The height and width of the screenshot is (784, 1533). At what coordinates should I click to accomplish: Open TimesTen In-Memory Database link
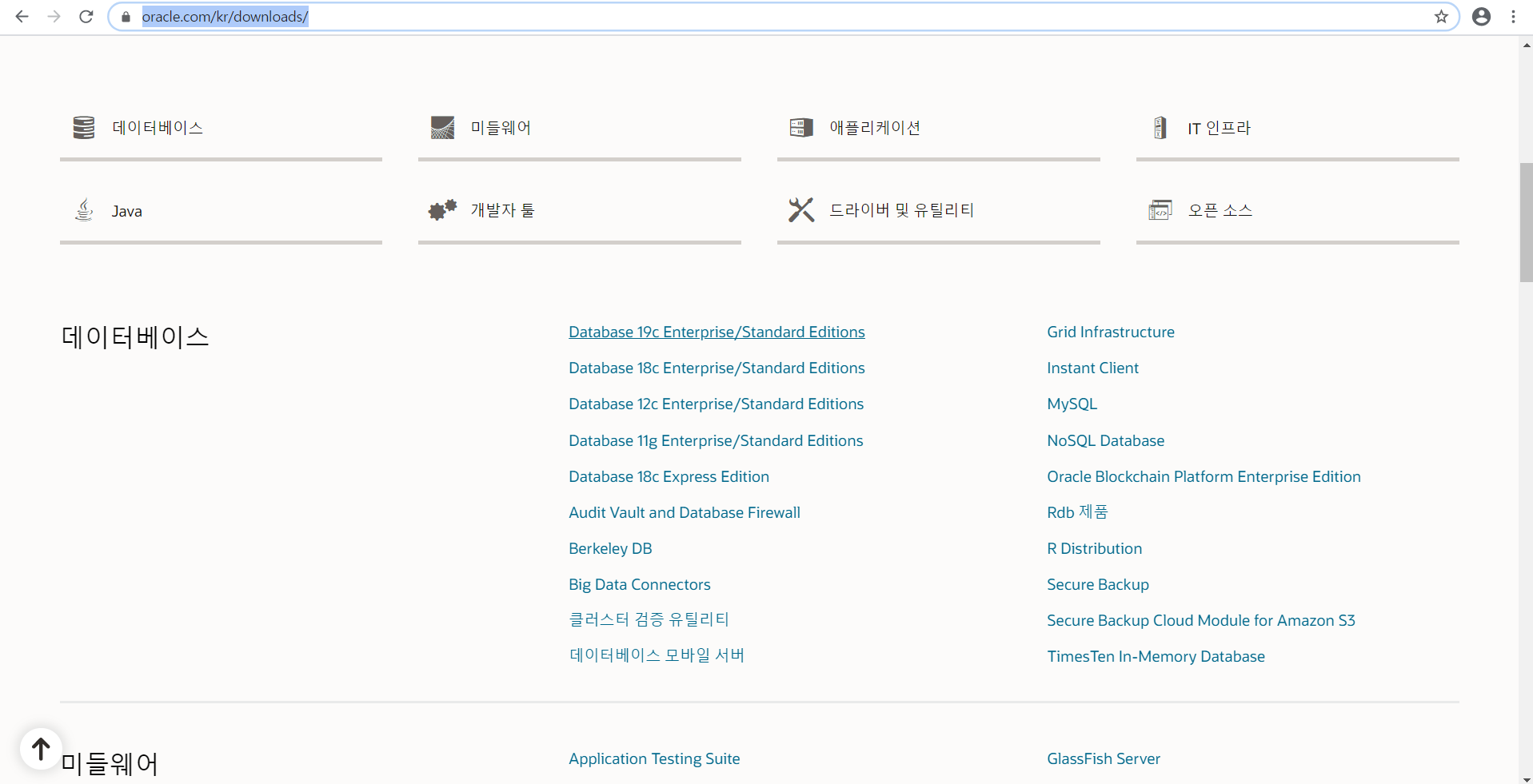pos(1156,656)
